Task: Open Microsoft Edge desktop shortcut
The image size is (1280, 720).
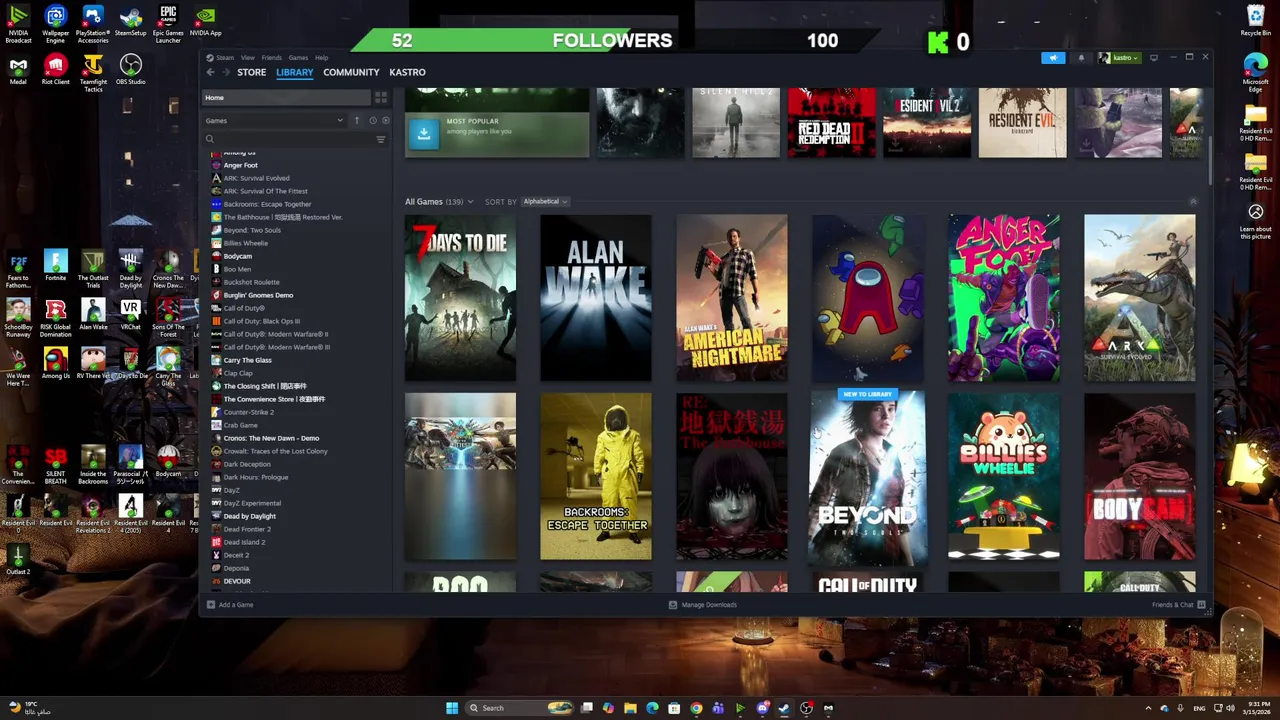Action: (x=1255, y=74)
